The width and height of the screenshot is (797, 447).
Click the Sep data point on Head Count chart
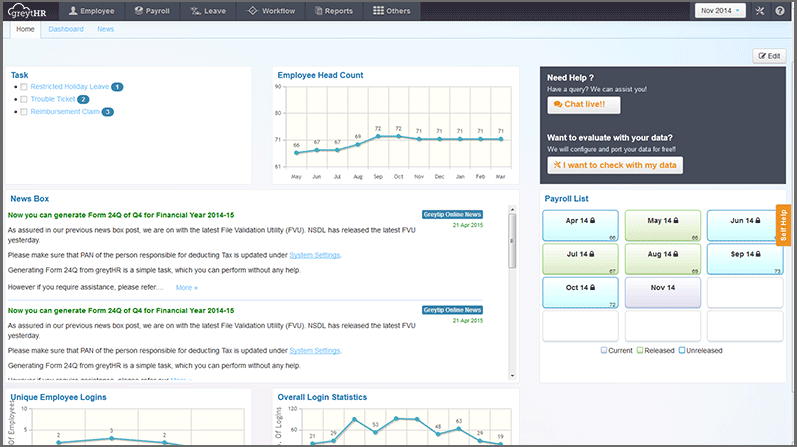point(378,136)
